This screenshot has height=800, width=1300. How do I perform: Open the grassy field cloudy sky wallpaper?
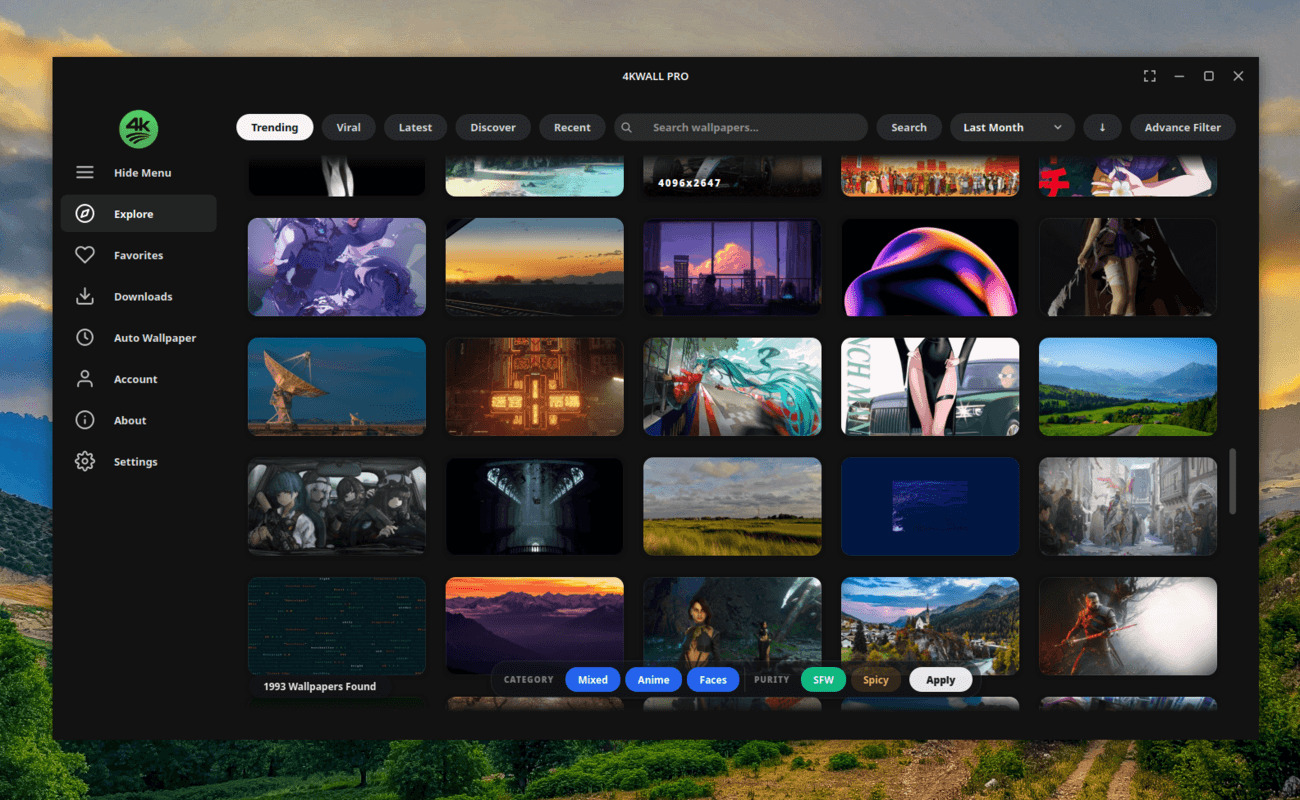click(733, 507)
